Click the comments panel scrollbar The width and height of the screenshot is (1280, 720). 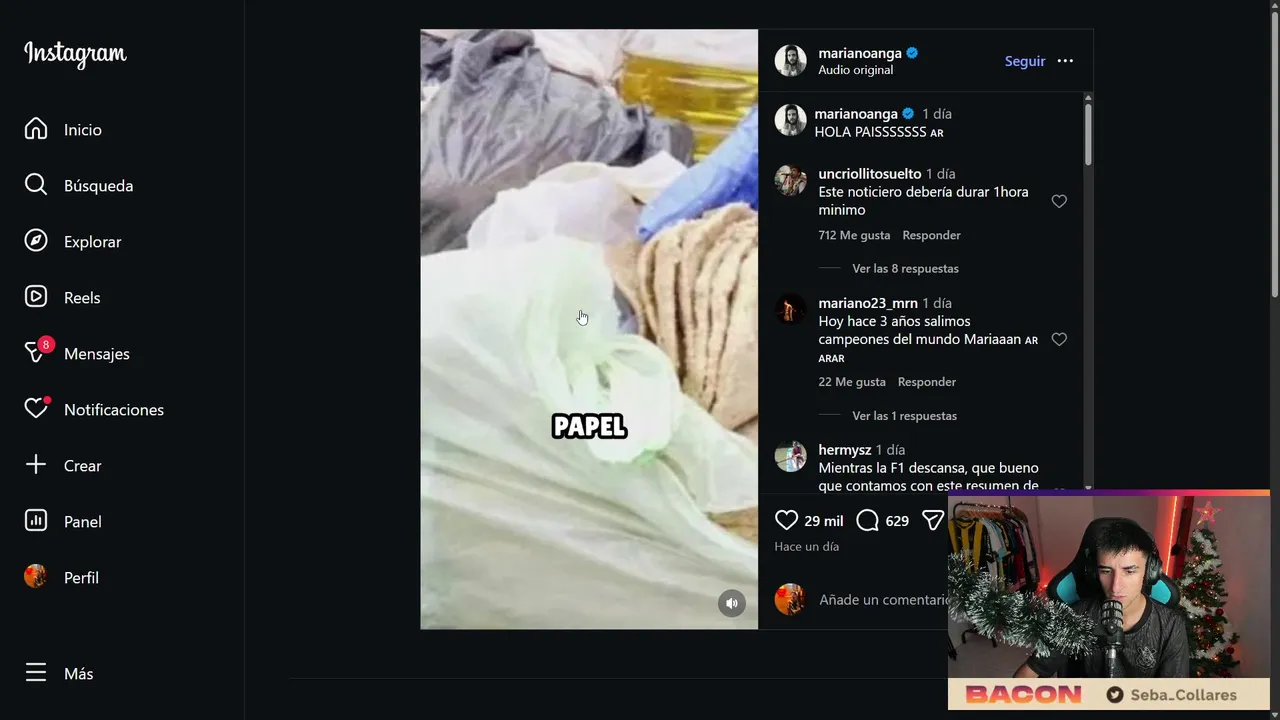click(1088, 134)
